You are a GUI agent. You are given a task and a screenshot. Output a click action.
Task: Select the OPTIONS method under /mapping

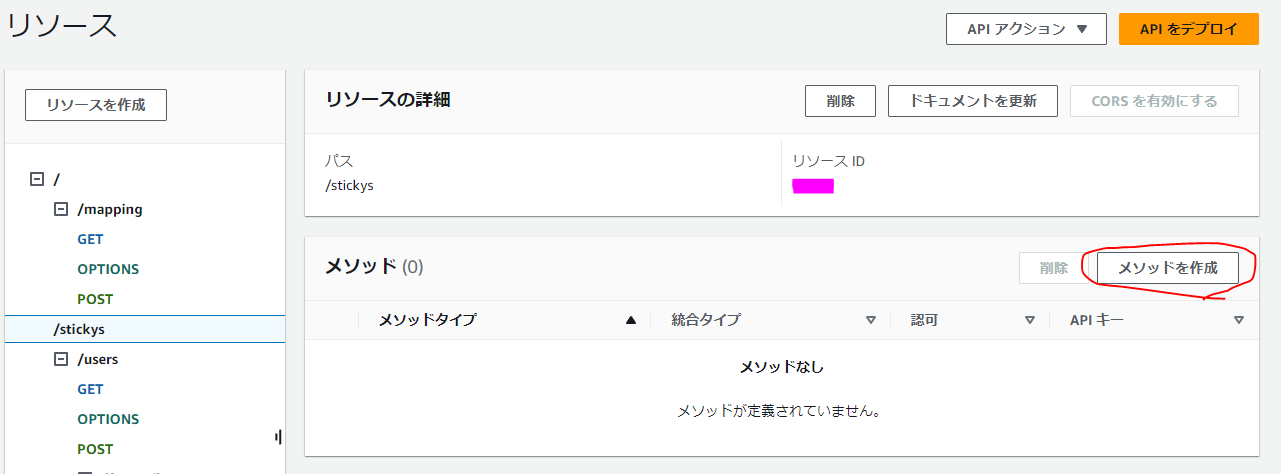pyautogui.click(x=108, y=269)
